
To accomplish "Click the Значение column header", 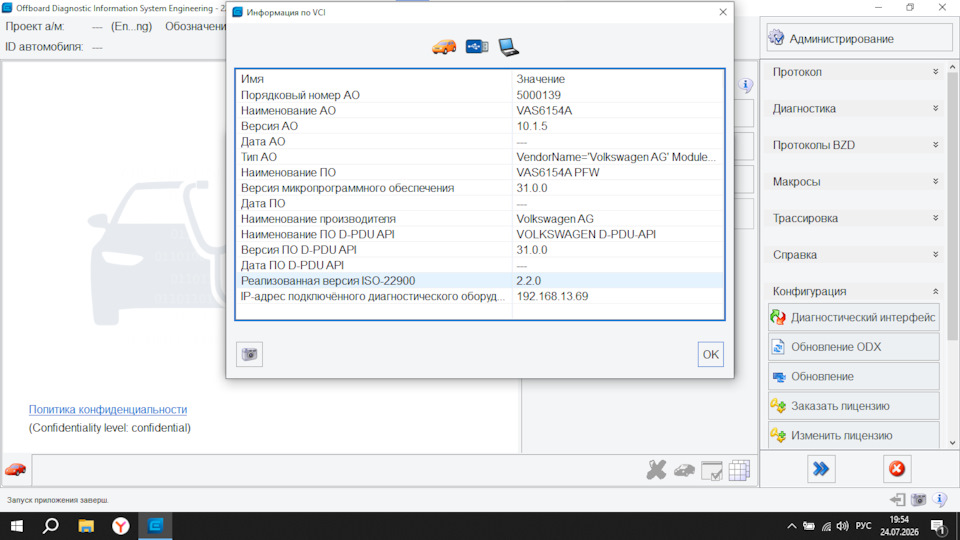I will [x=618, y=79].
